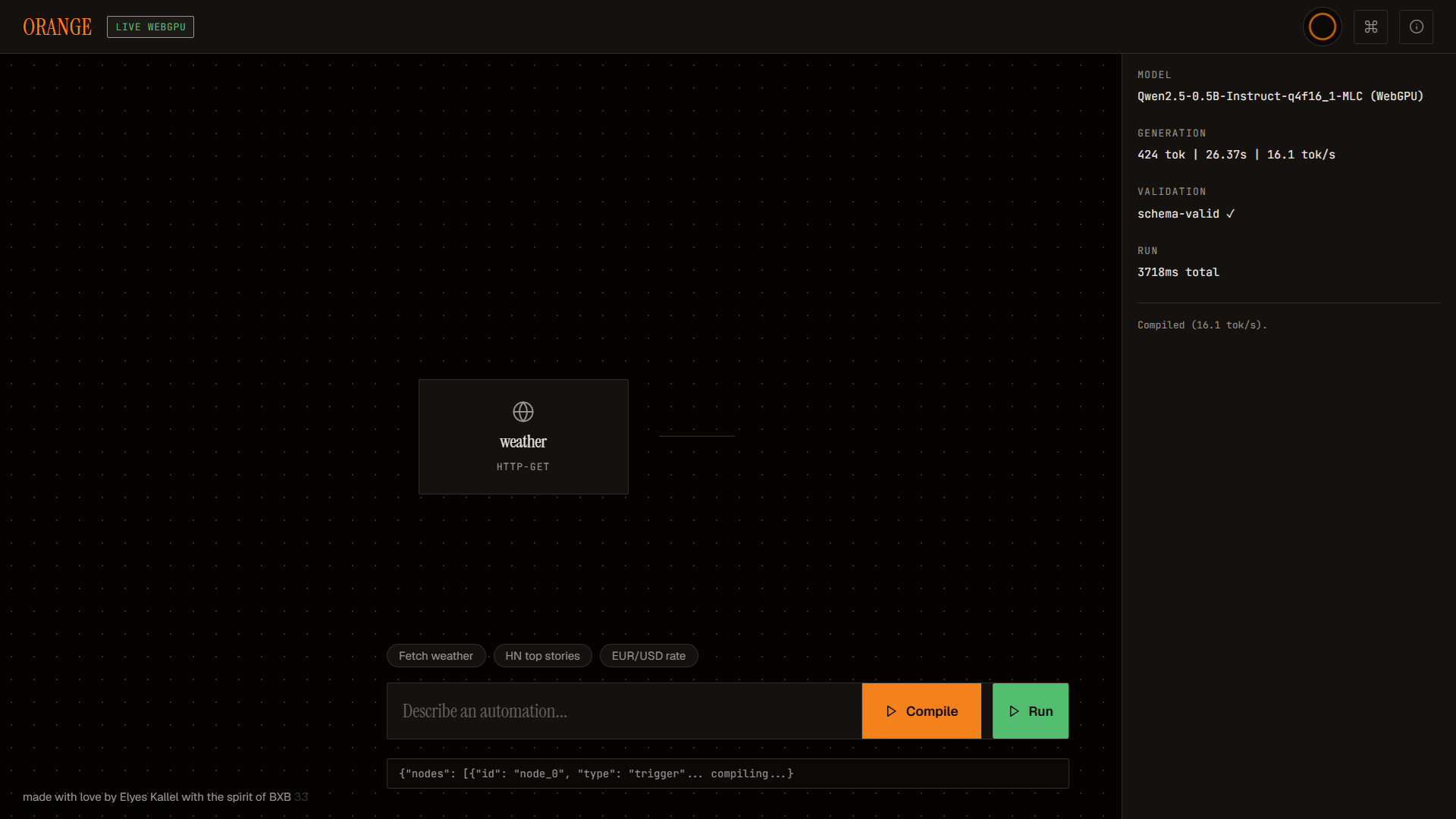This screenshot has width=1456, height=819.
Task: Click the generation stats 424 tok line
Action: [1236, 155]
